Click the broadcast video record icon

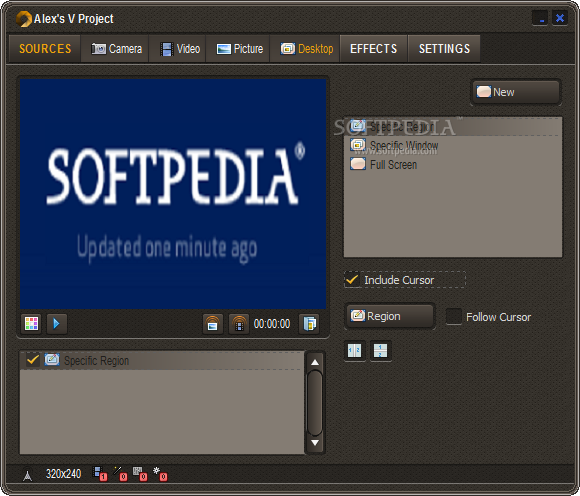click(239, 324)
